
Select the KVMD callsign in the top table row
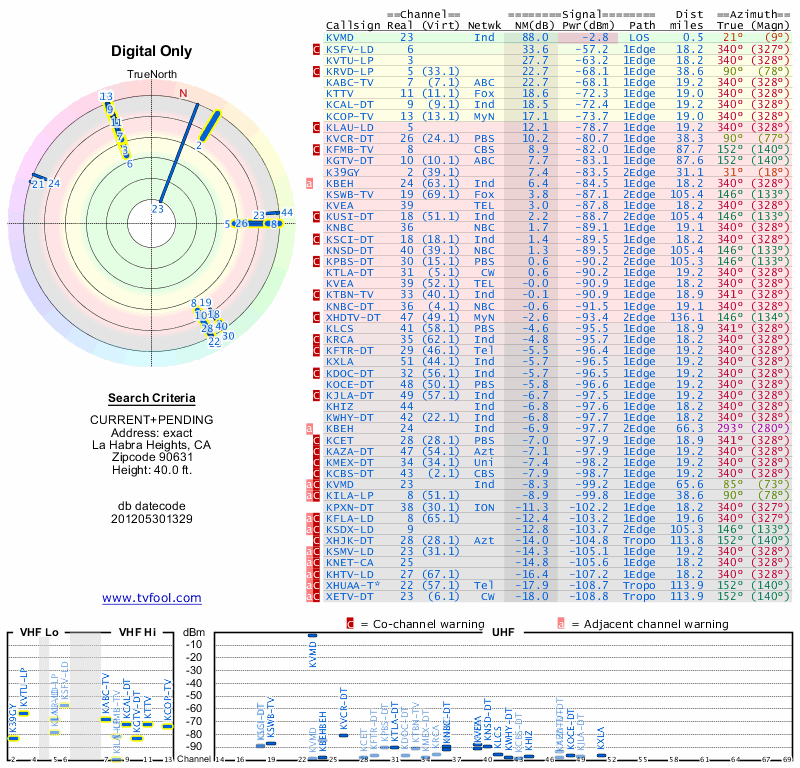[x=340, y=37]
